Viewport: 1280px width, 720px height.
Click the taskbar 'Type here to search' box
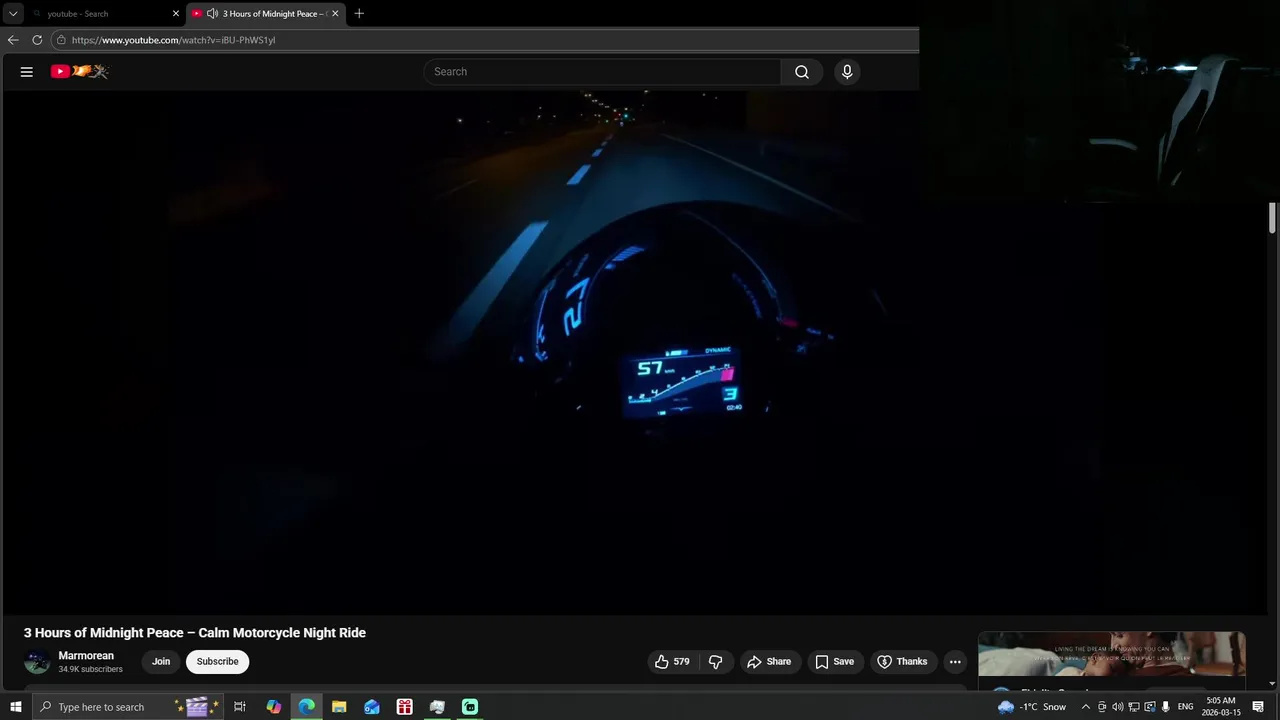(128, 707)
